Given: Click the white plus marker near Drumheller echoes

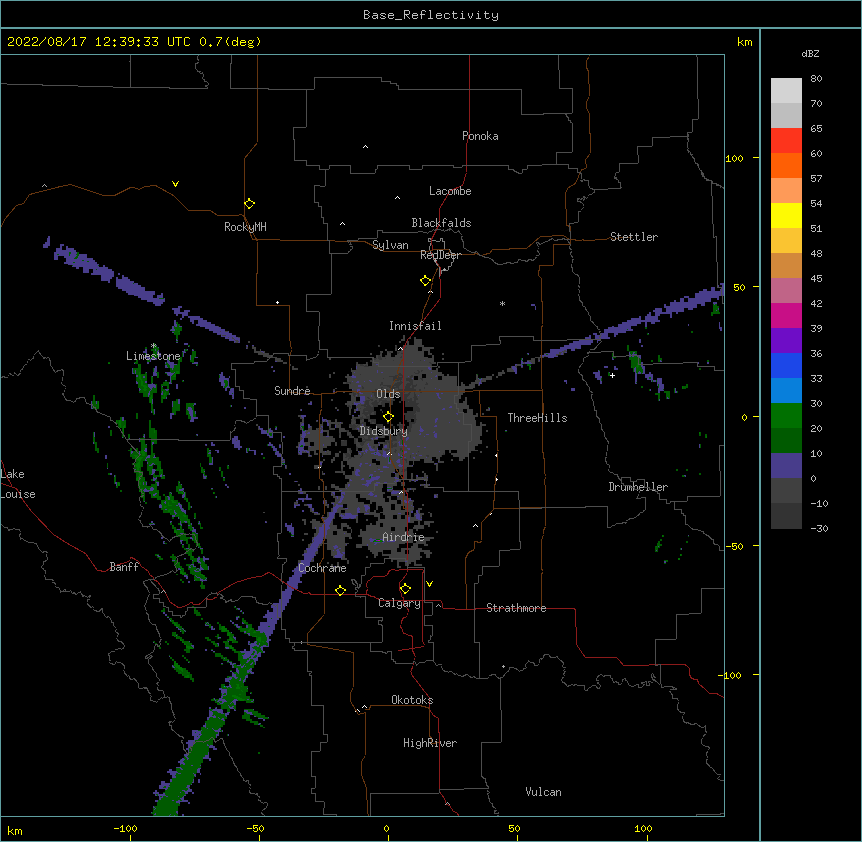Looking at the screenshot, I should tap(612, 375).
